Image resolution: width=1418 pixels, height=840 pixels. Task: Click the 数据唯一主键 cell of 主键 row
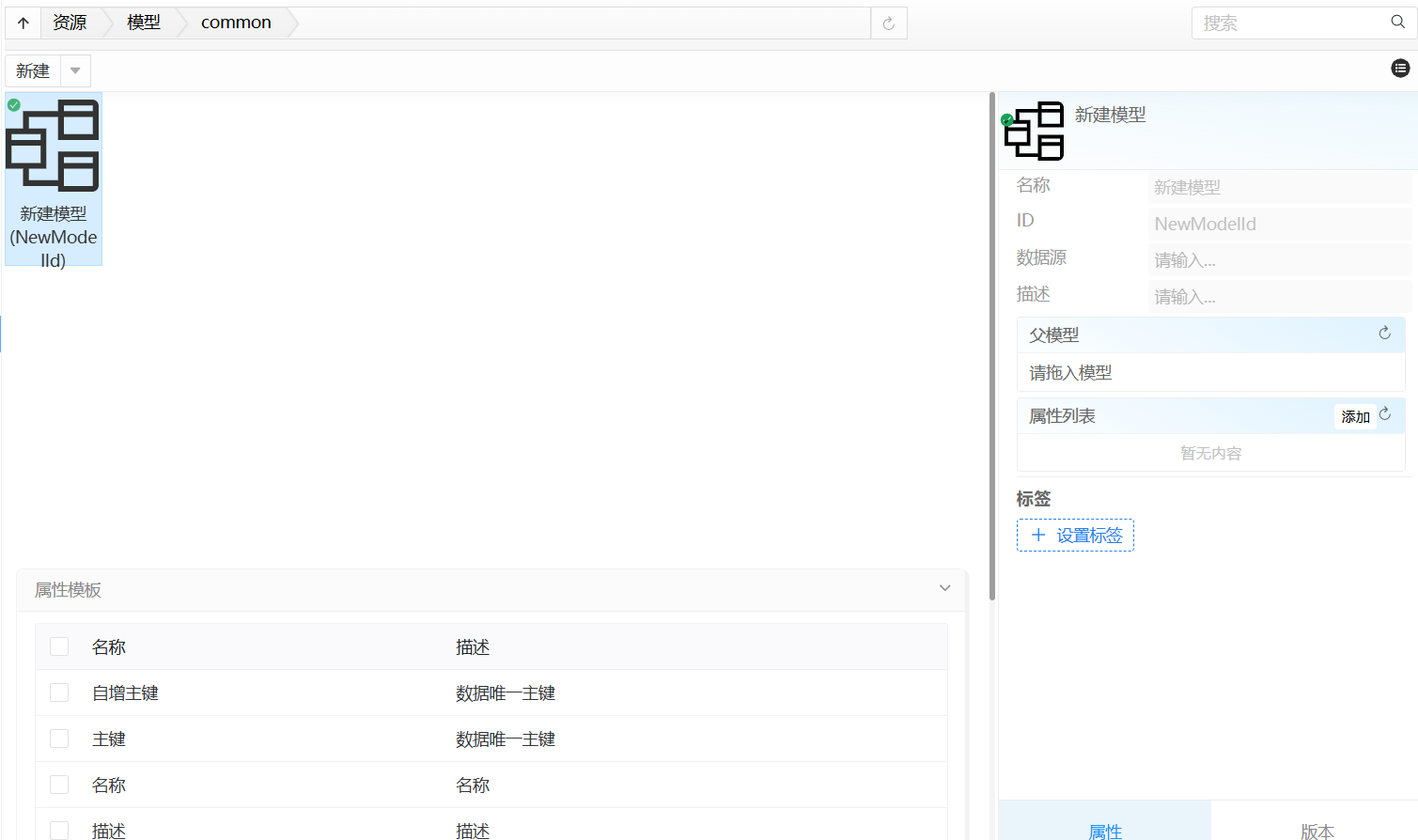tap(506, 739)
